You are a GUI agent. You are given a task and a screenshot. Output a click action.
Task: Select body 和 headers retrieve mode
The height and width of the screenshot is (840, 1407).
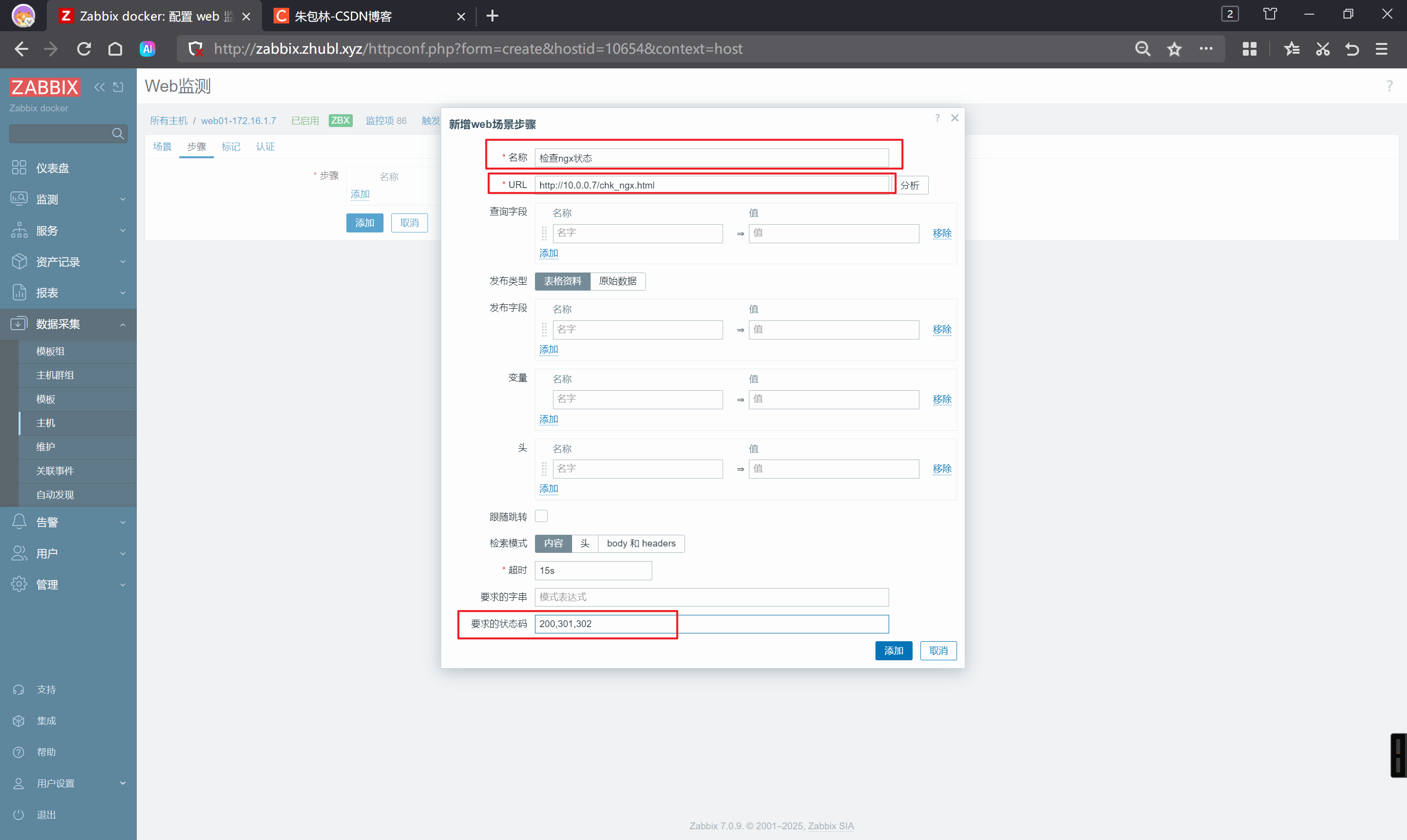(641, 544)
